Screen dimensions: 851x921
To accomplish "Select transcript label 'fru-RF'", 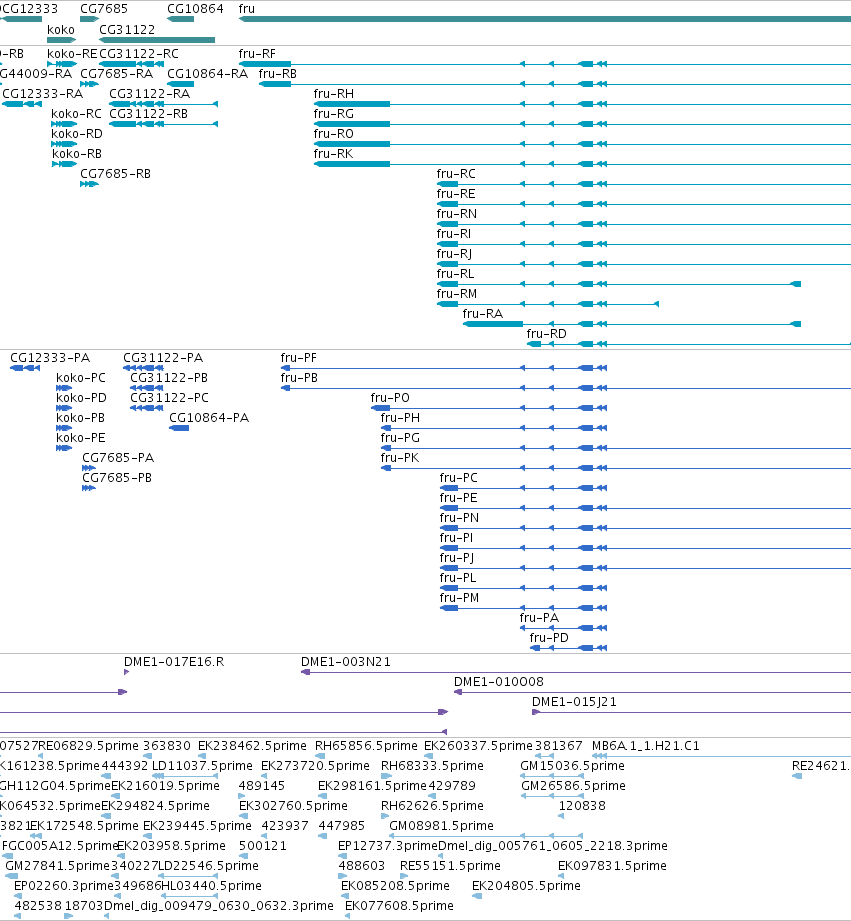I will pos(257,54).
